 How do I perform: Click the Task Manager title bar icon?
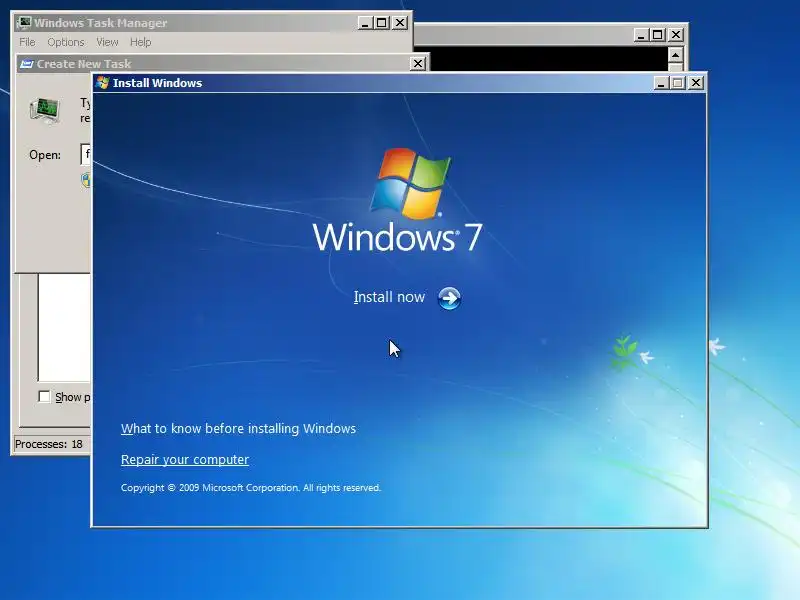[x=24, y=23]
